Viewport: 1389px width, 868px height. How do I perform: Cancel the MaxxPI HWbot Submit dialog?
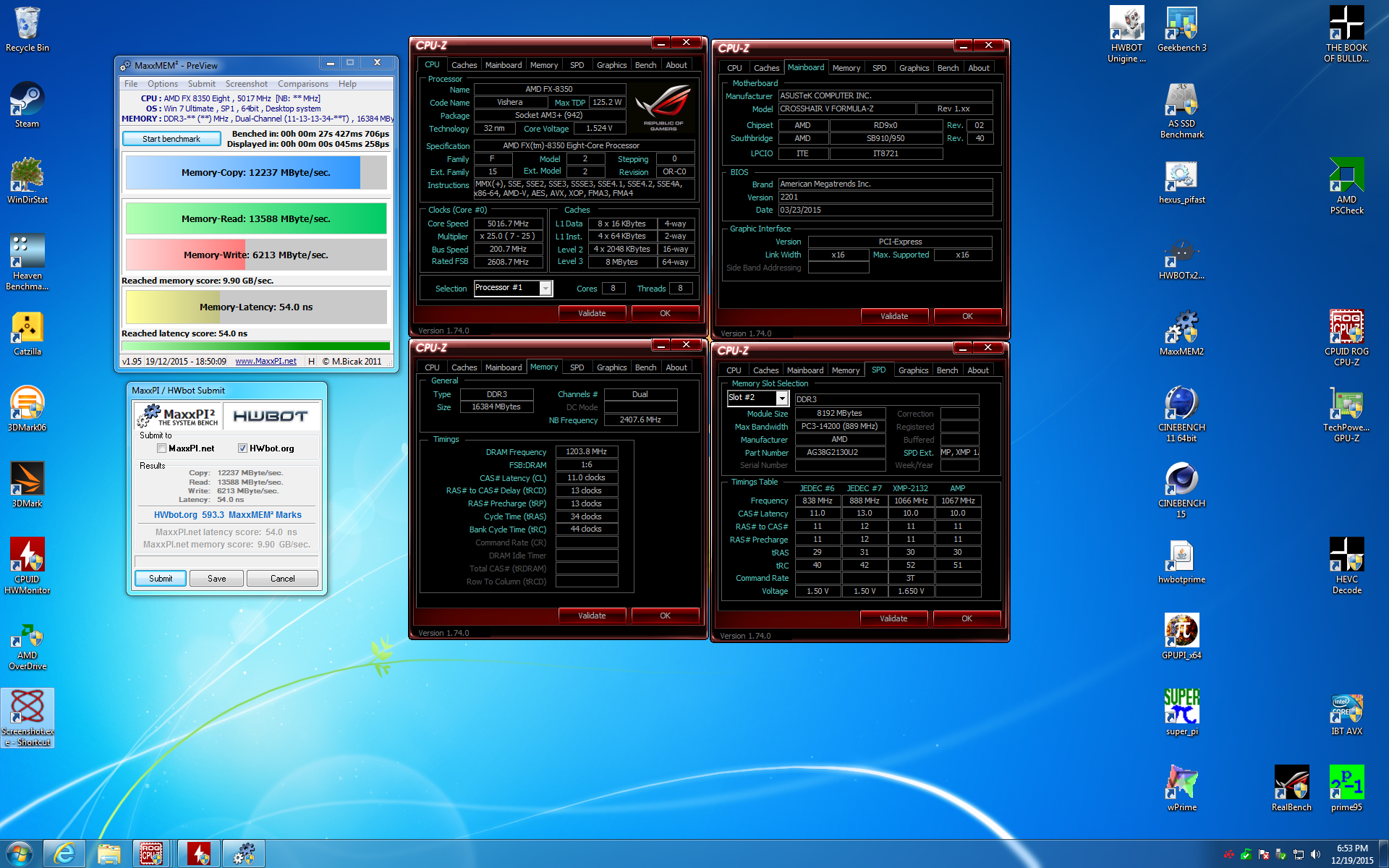coord(282,579)
